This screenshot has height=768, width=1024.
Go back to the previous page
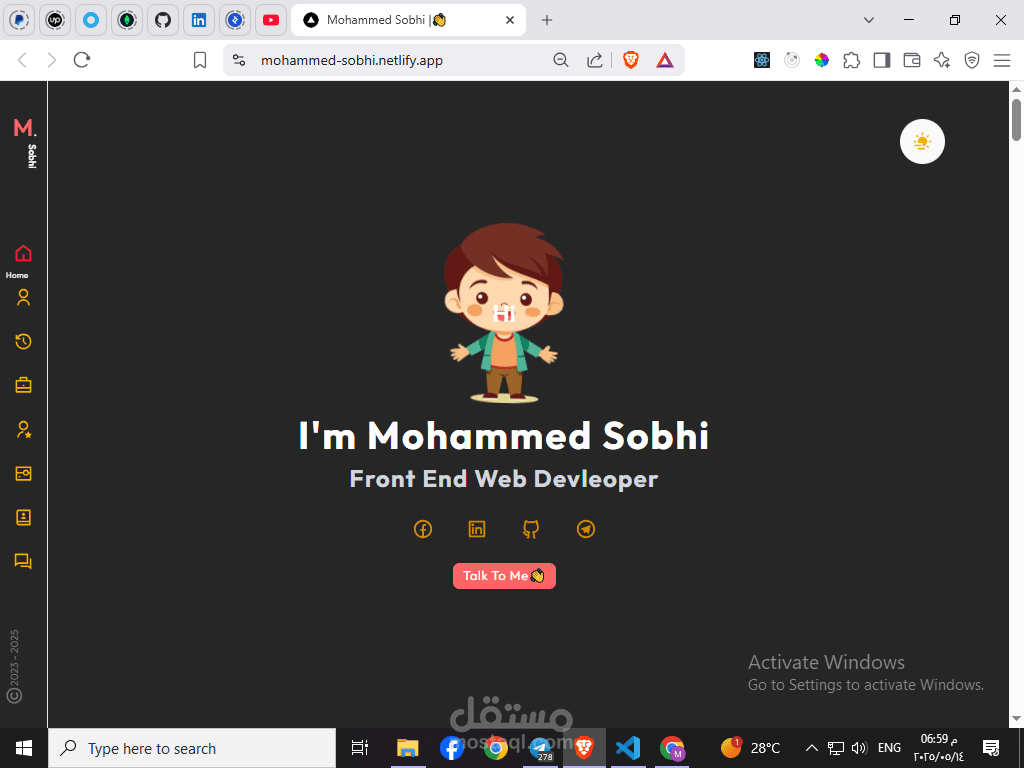[22, 60]
